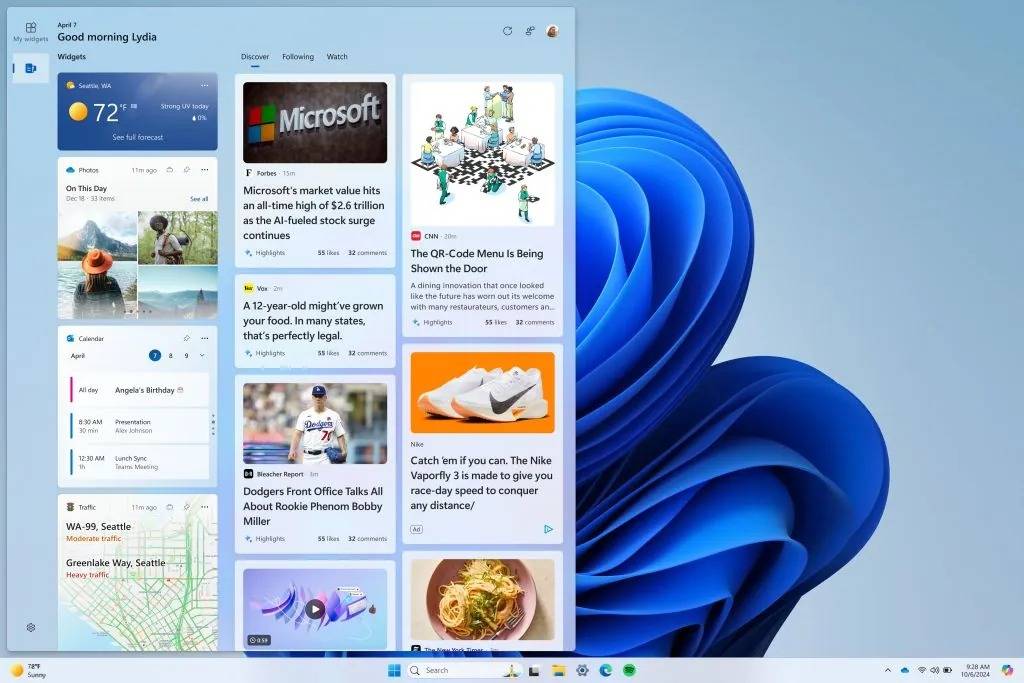Screen dimensions: 1024x683
Task: Open the people connections icon in header
Action: pos(530,31)
